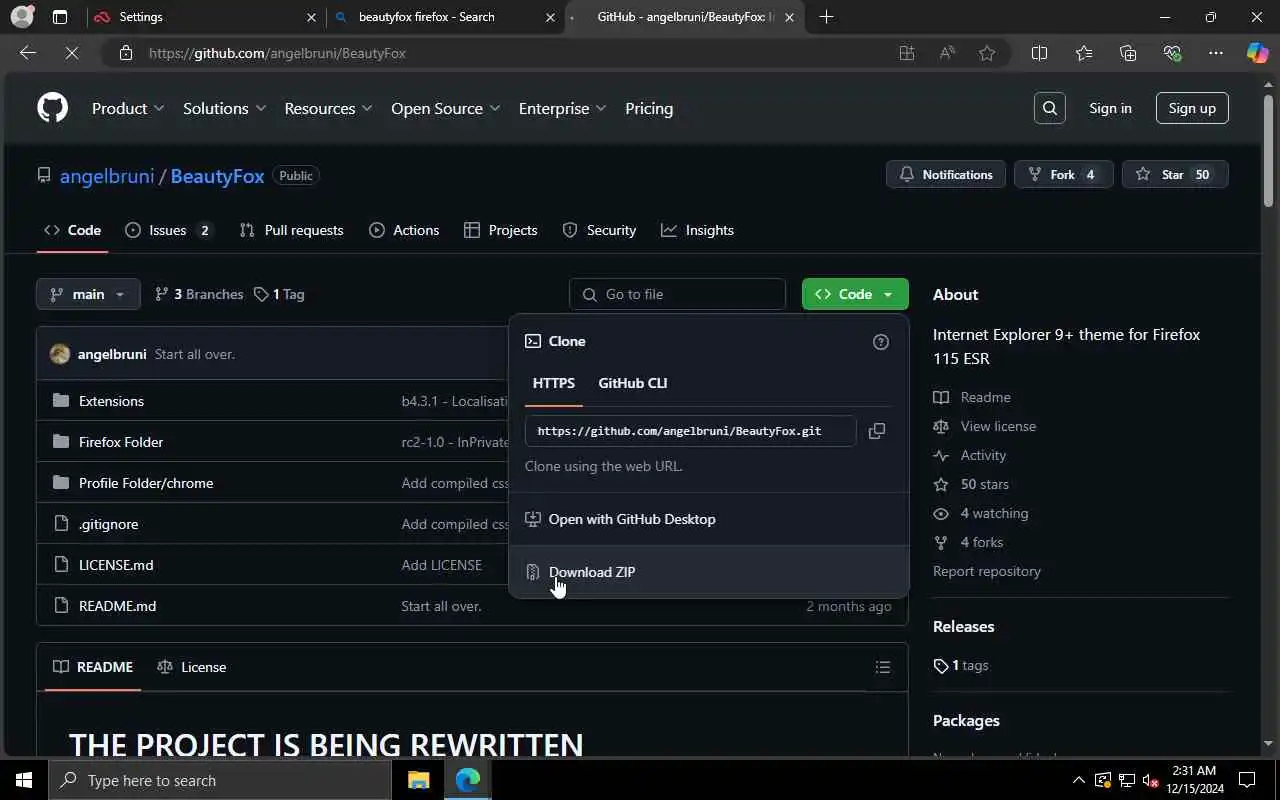Open the Extensions folder

pos(111,401)
